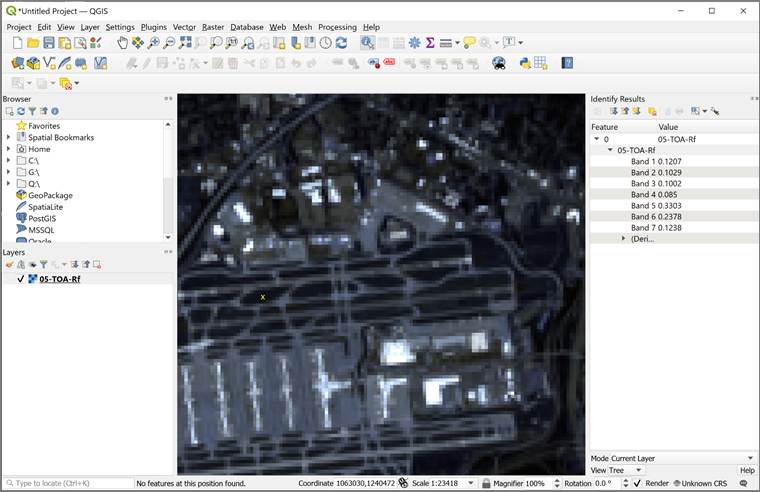
Task: Click the Save Project icon
Action: 49,43
